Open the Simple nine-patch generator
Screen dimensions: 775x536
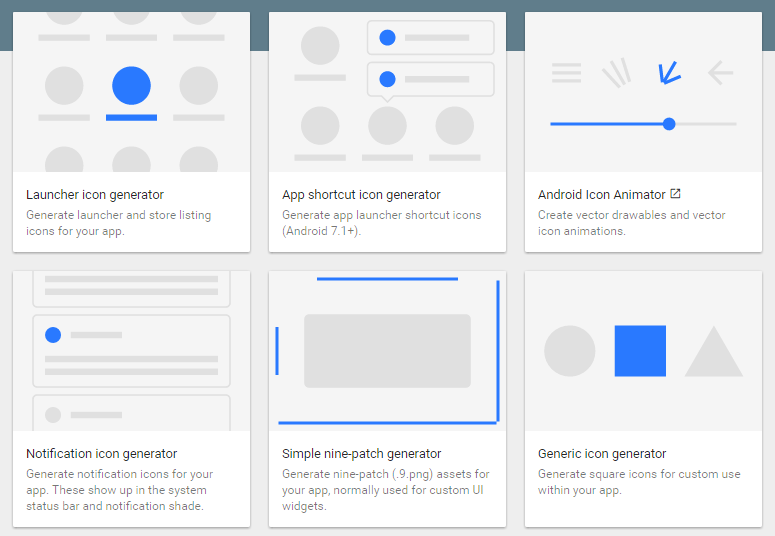[362, 454]
